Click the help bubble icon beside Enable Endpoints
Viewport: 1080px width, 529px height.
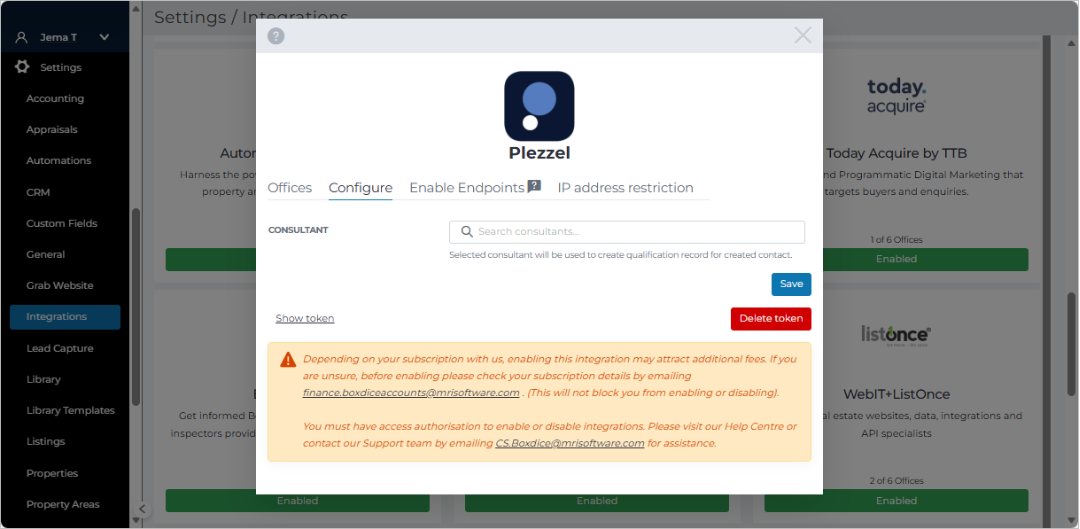[x=534, y=187]
